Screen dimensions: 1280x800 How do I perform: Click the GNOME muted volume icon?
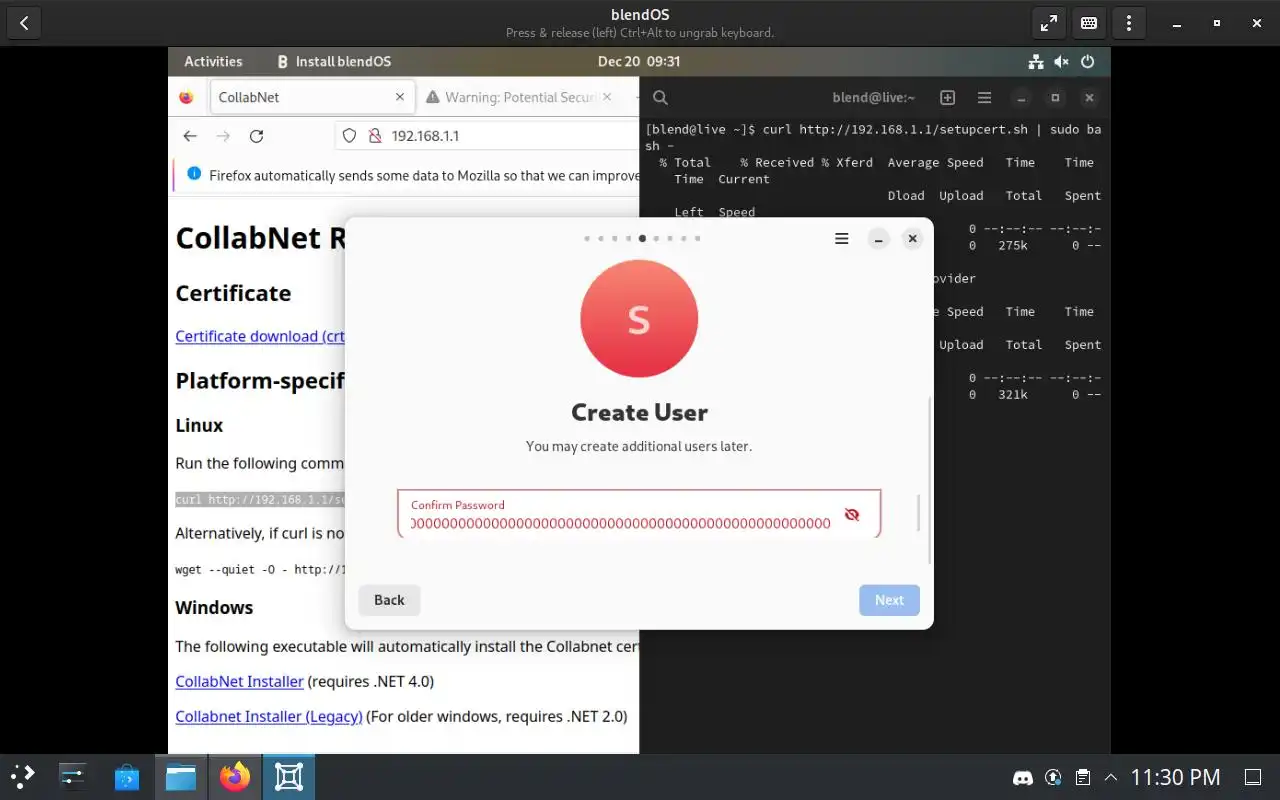[x=1061, y=61]
